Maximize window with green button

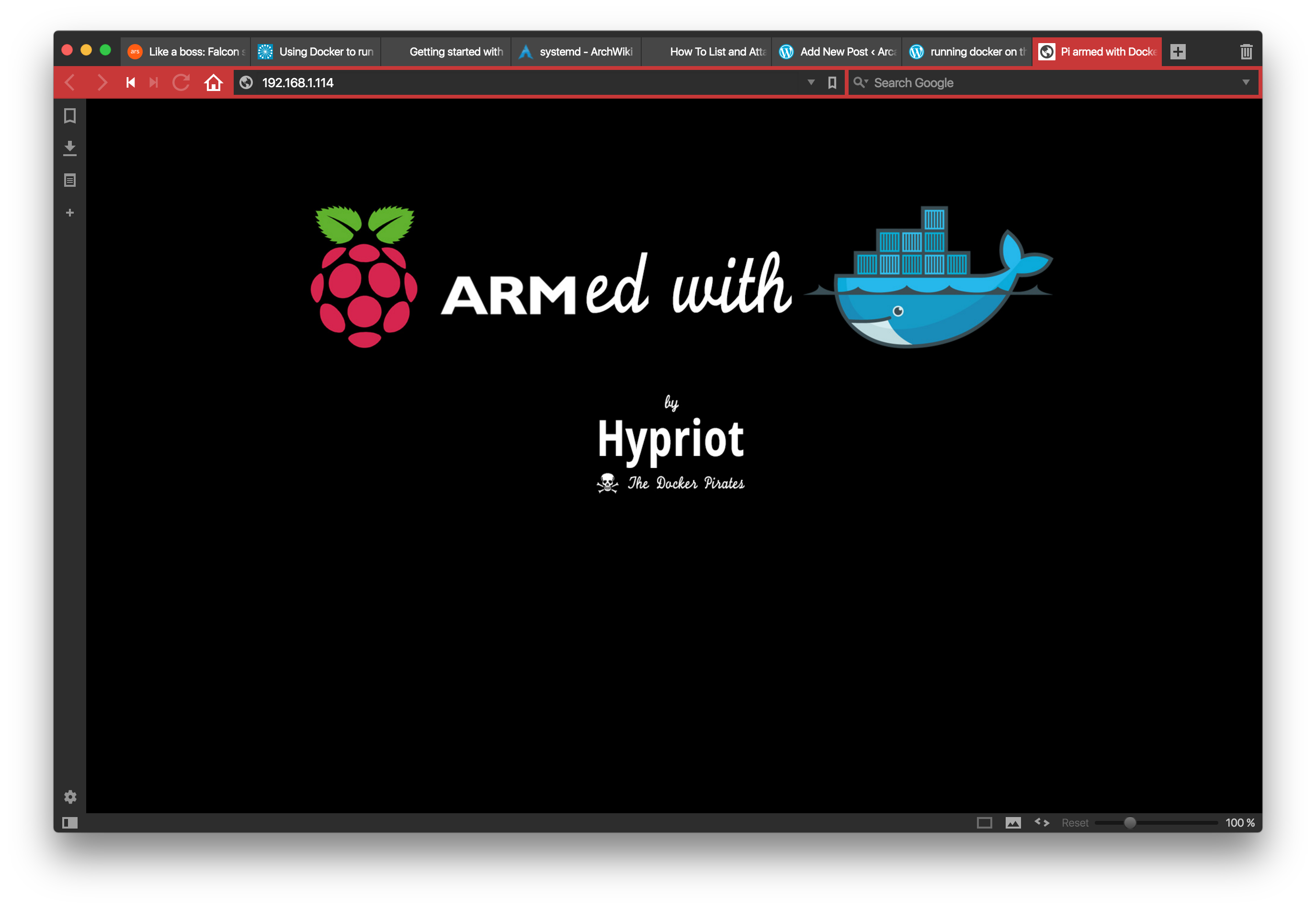point(105,50)
